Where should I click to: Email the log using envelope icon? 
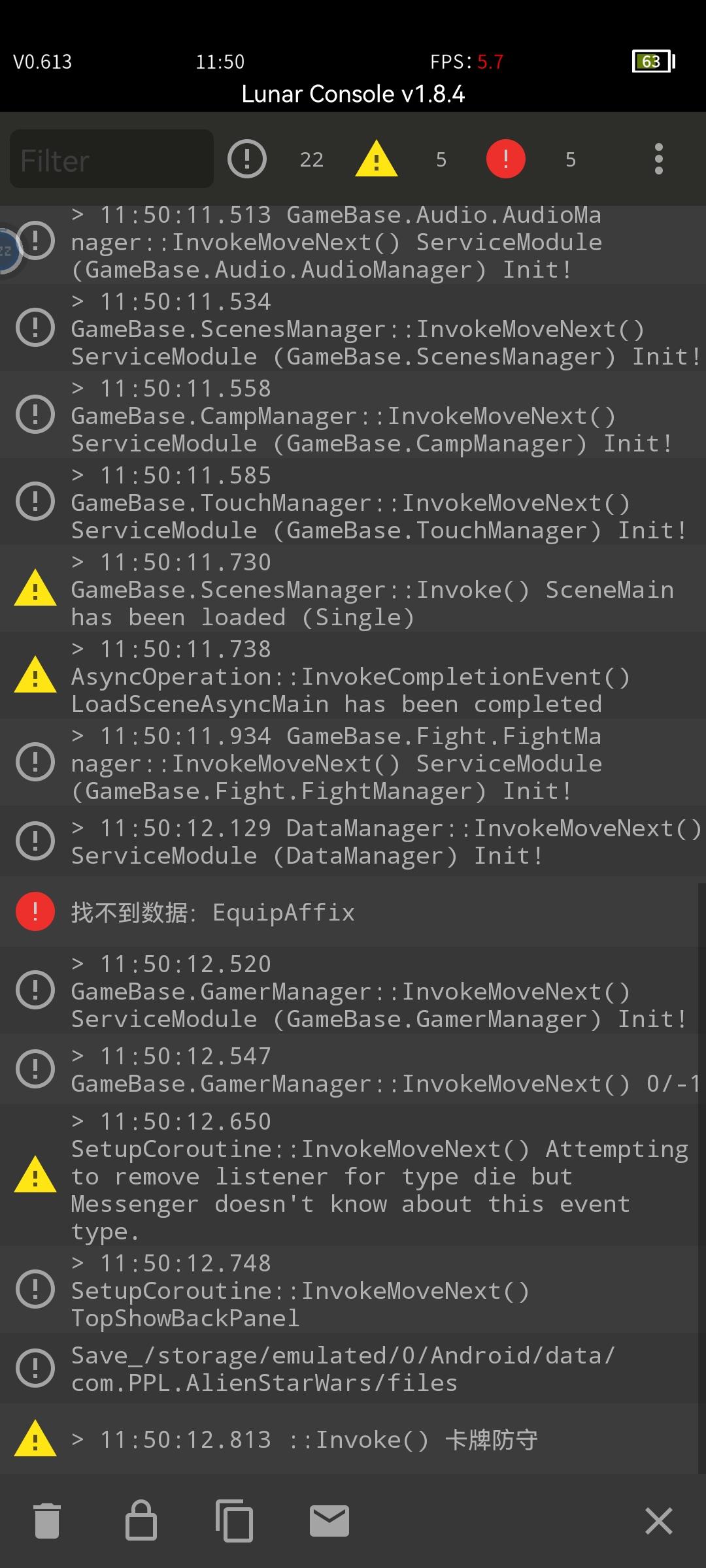click(329, 1521)
